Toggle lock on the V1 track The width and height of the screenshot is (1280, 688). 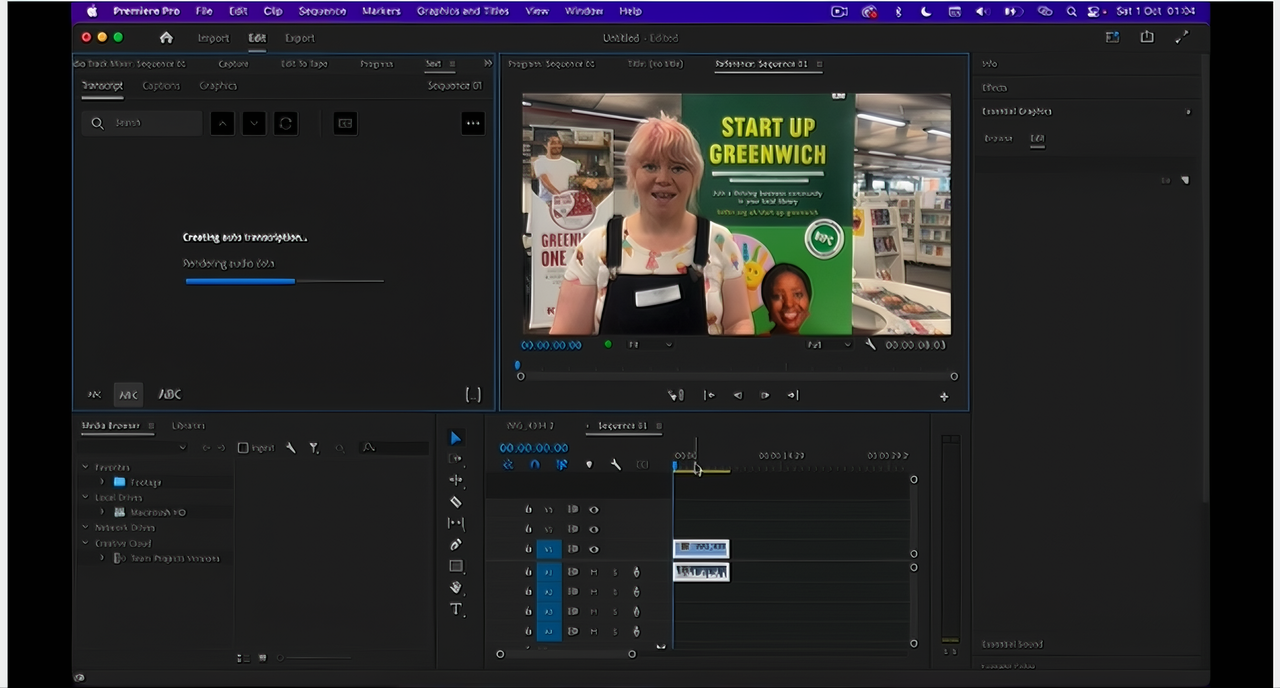point(528,549)
